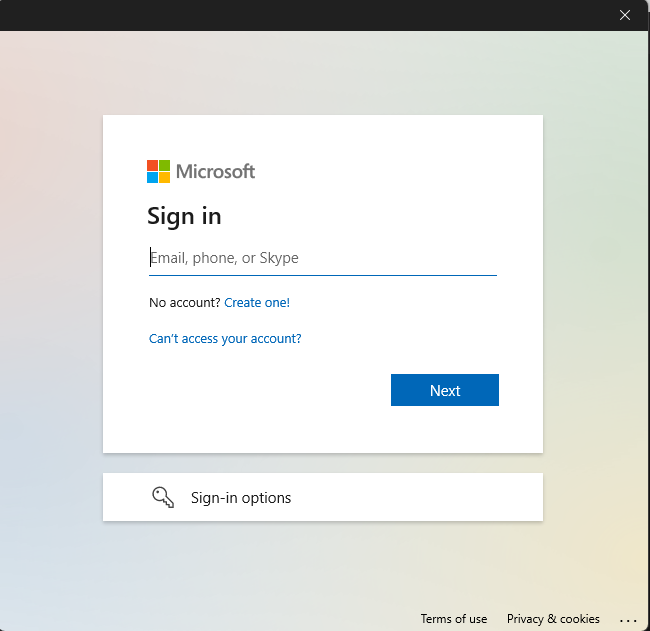
Task: Click the green square of the Microsoft logo
Action: point(165,165)
